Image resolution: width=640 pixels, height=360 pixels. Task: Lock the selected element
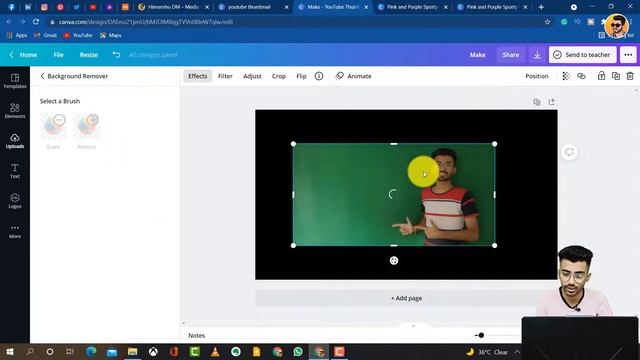click(601, 76)
